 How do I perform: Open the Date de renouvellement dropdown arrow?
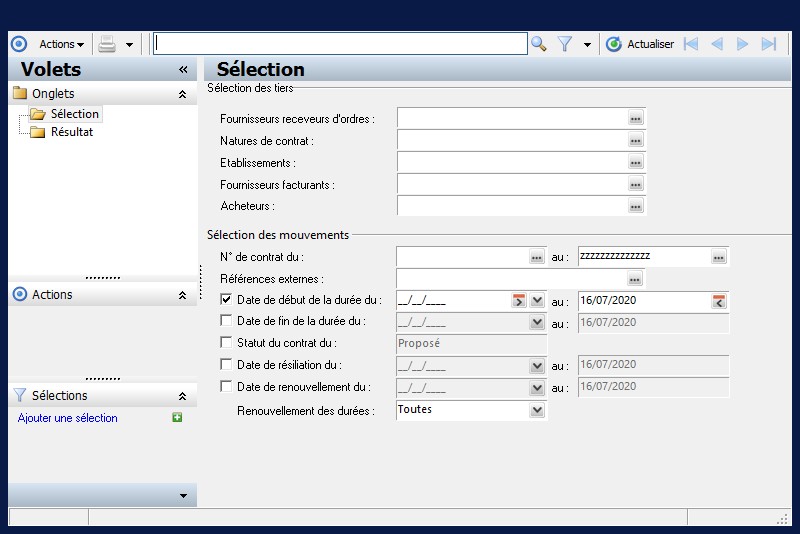(x=537, y=388)
